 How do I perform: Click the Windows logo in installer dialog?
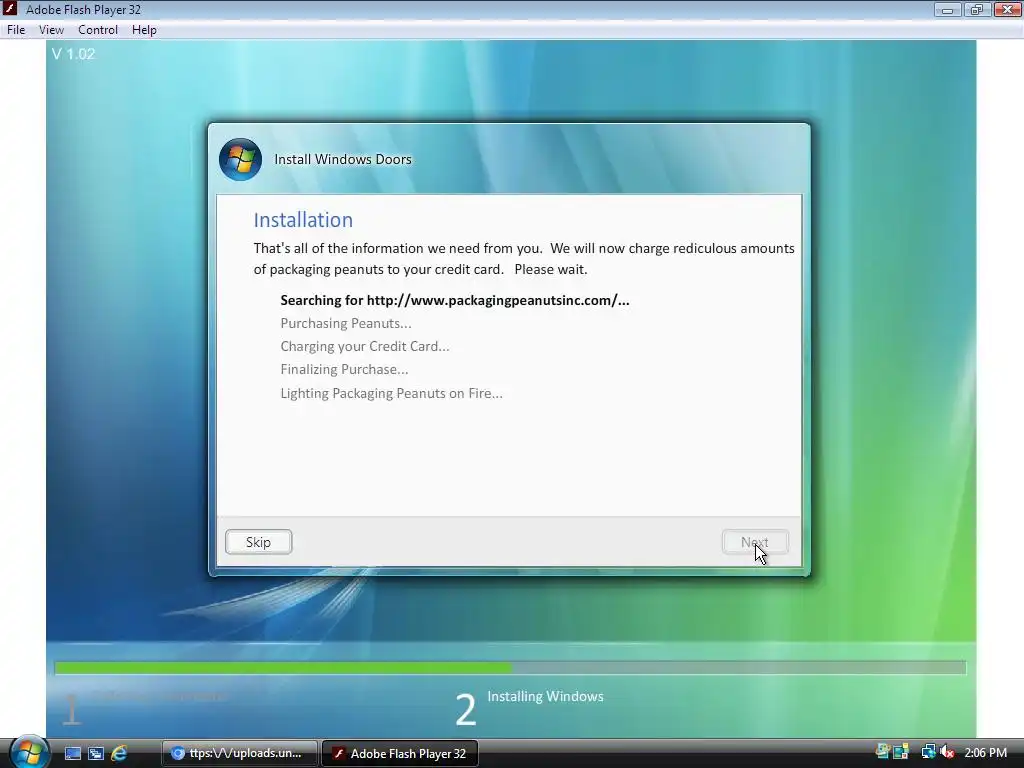click(240, 159)
